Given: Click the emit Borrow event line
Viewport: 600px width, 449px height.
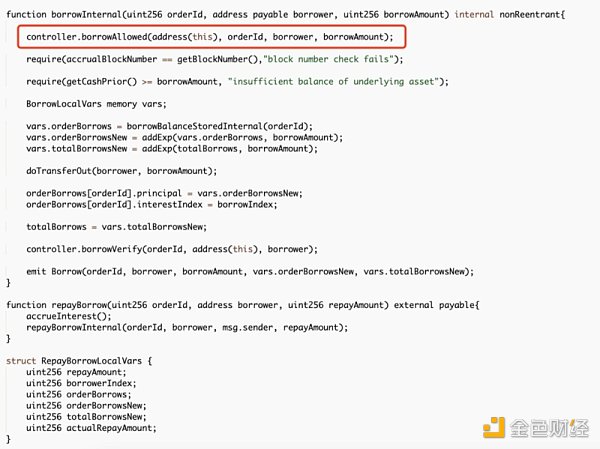Looking at the screenshot, I should [x=249, y=271].
